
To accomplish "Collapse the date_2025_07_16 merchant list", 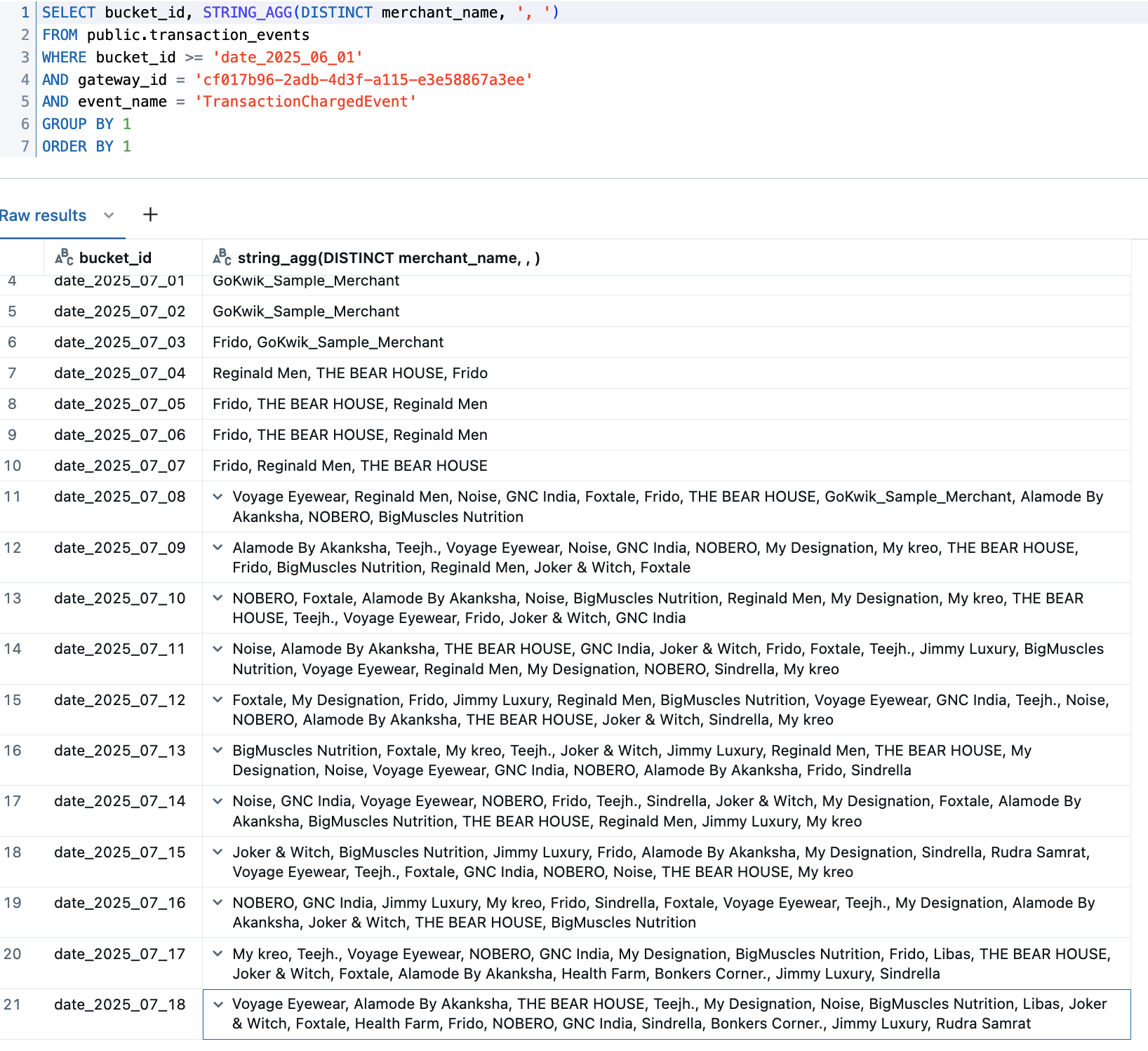I will coord(218,903).
